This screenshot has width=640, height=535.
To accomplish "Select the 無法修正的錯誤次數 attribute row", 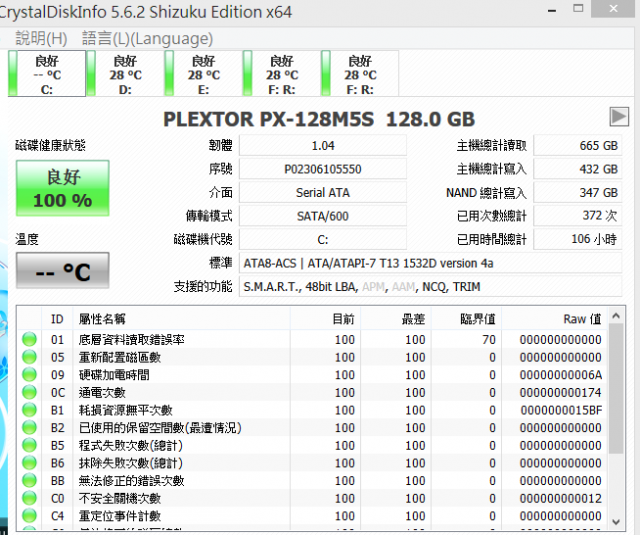I will tap(313, 480).
